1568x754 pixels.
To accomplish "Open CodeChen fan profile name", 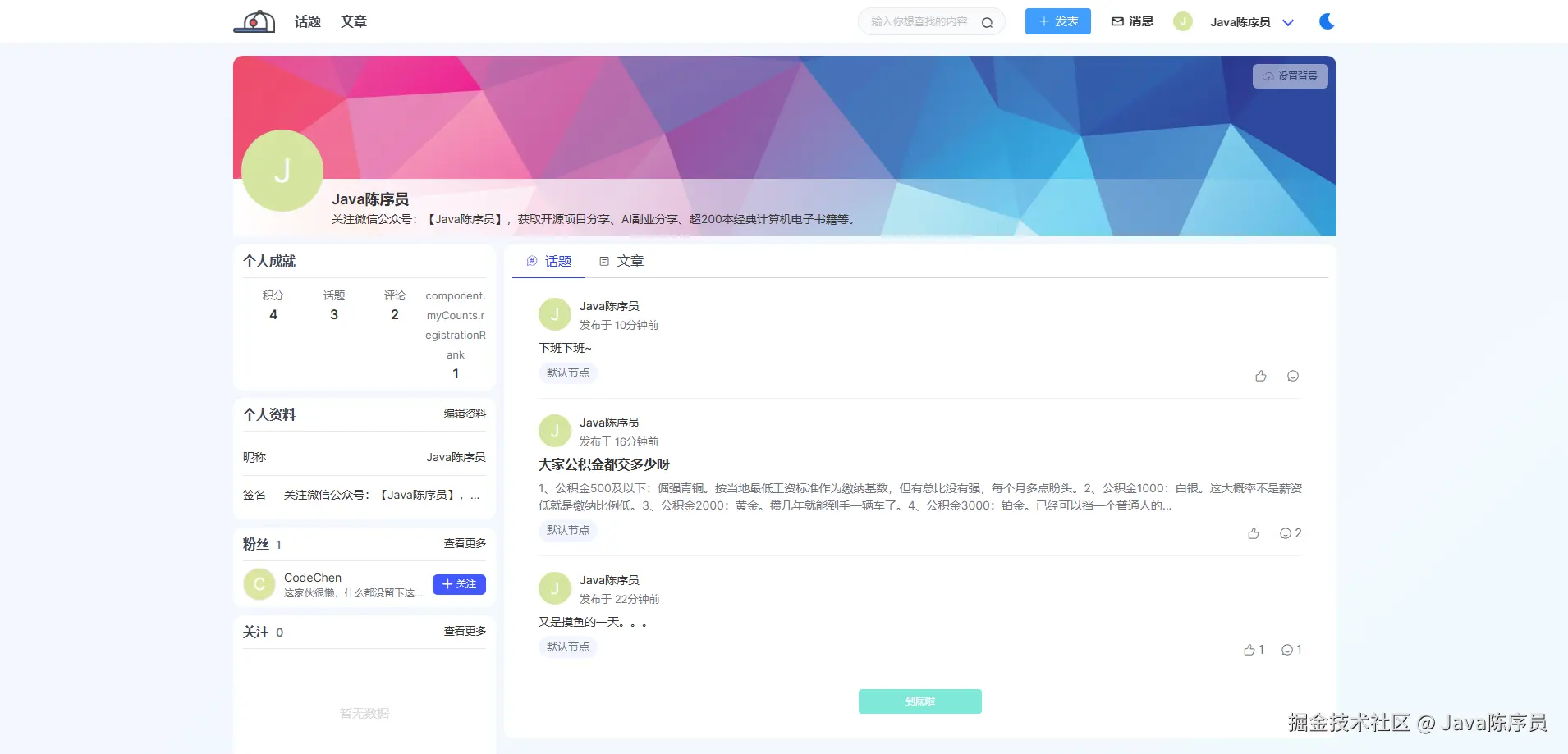I will pyautogui.click(x=313, y=578).
